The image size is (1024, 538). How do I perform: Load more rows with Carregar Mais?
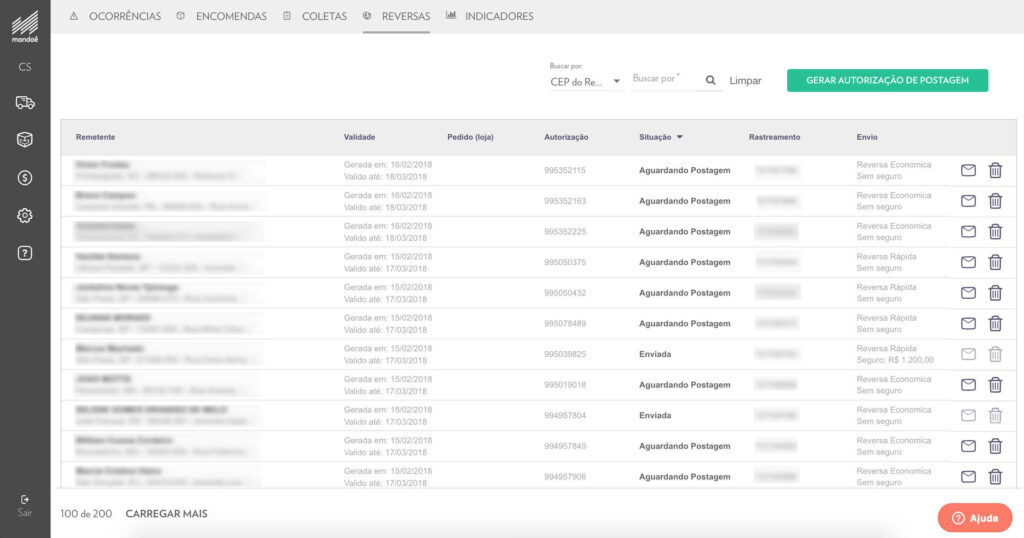166,514
